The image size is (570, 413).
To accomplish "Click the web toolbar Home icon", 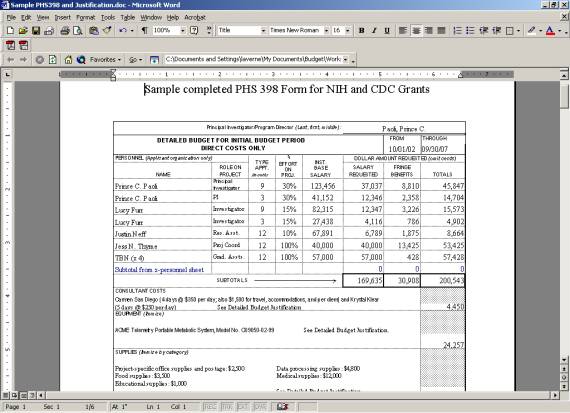I will [x=68, y=60].
